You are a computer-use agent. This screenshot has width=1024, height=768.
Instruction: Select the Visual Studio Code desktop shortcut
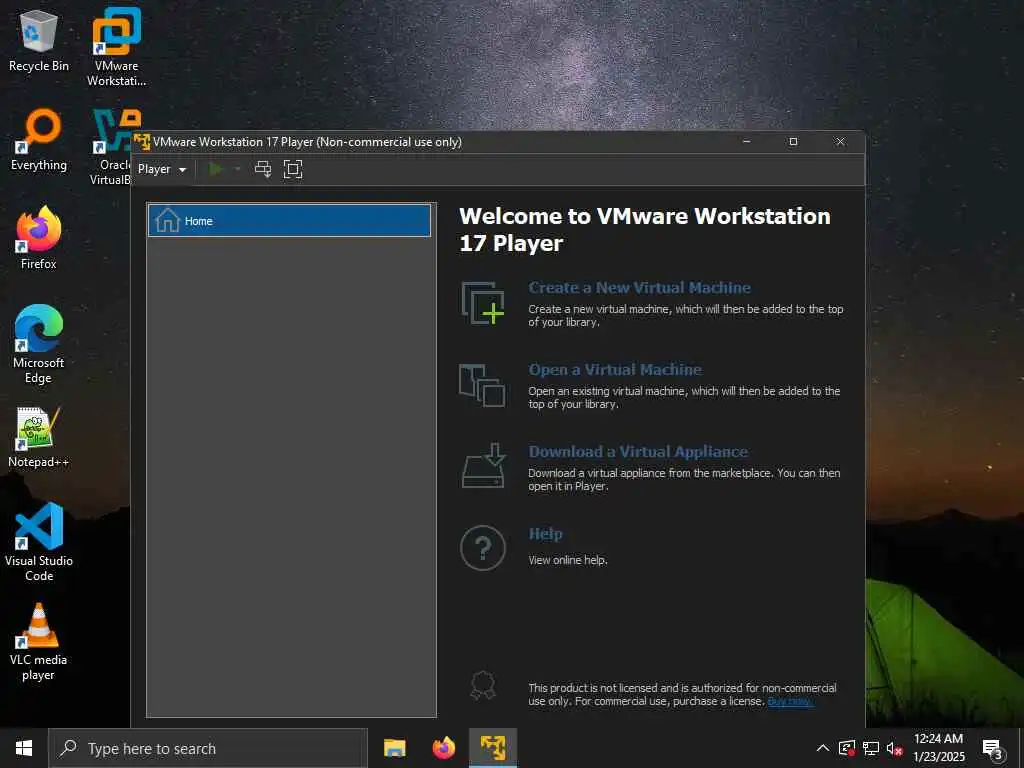39,542
